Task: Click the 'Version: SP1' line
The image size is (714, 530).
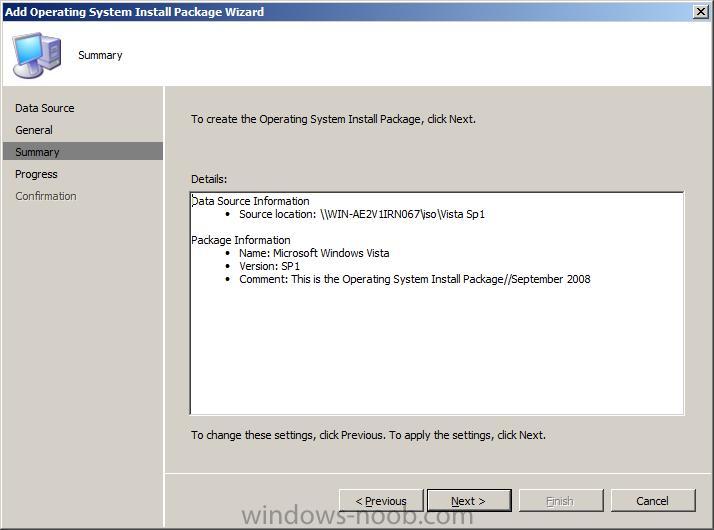Action: [270, 266]
